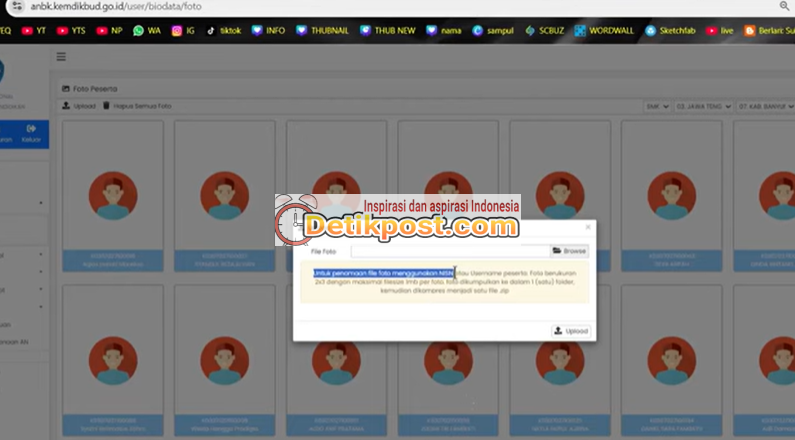Open the tiktok bookmark

[224, 31]
